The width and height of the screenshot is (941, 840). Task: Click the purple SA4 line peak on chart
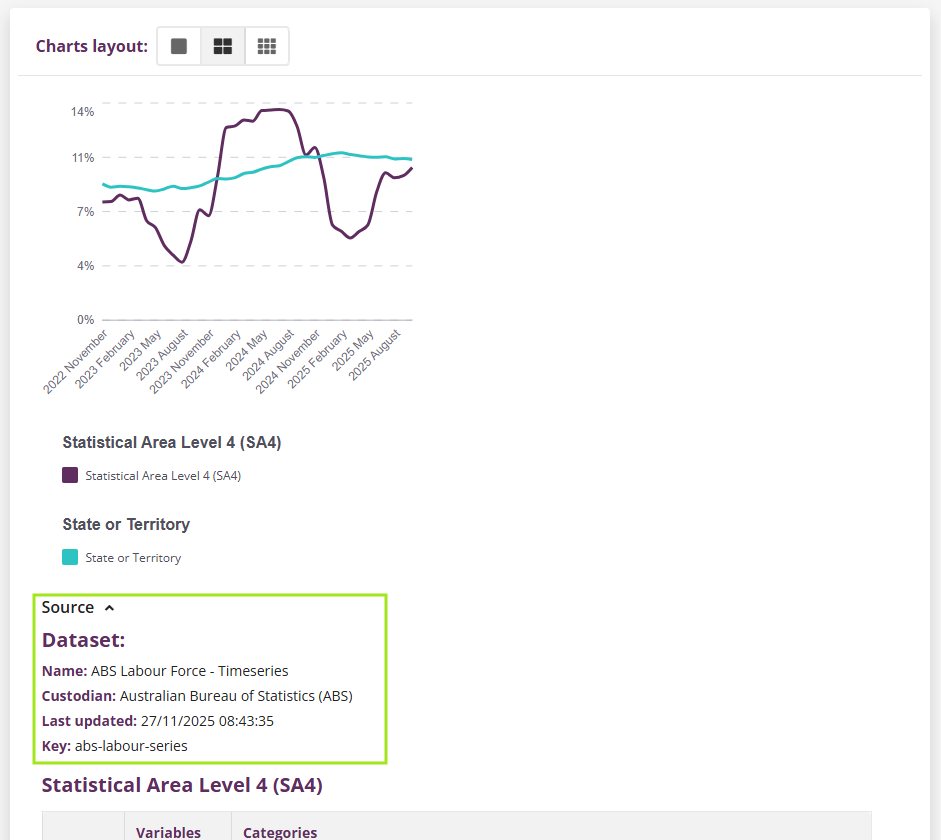[x=275, y=109]
